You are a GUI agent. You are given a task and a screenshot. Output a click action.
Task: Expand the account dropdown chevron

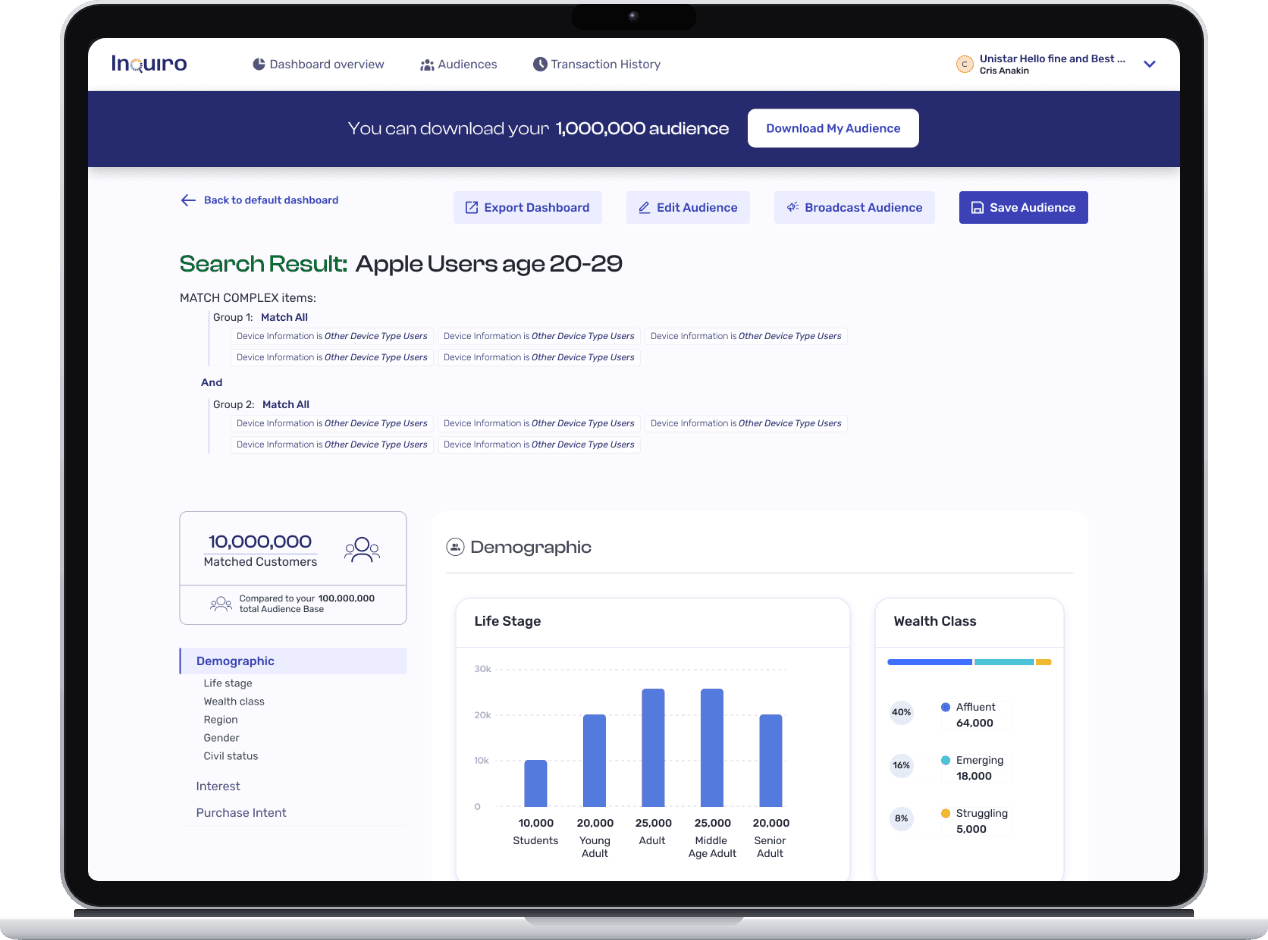click(x=1150, y=64)
